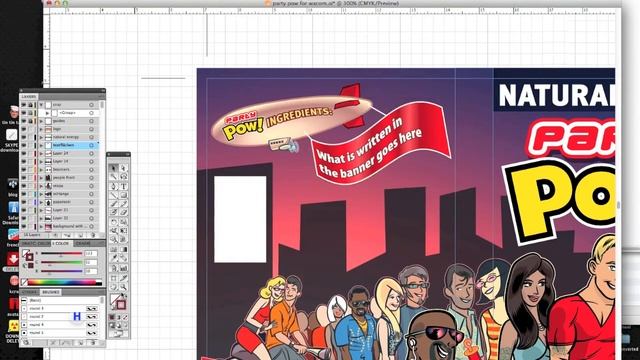The image size is (640, 360).
Task: Toggle the lock column on the logo layer
Action: click(30, 129)
